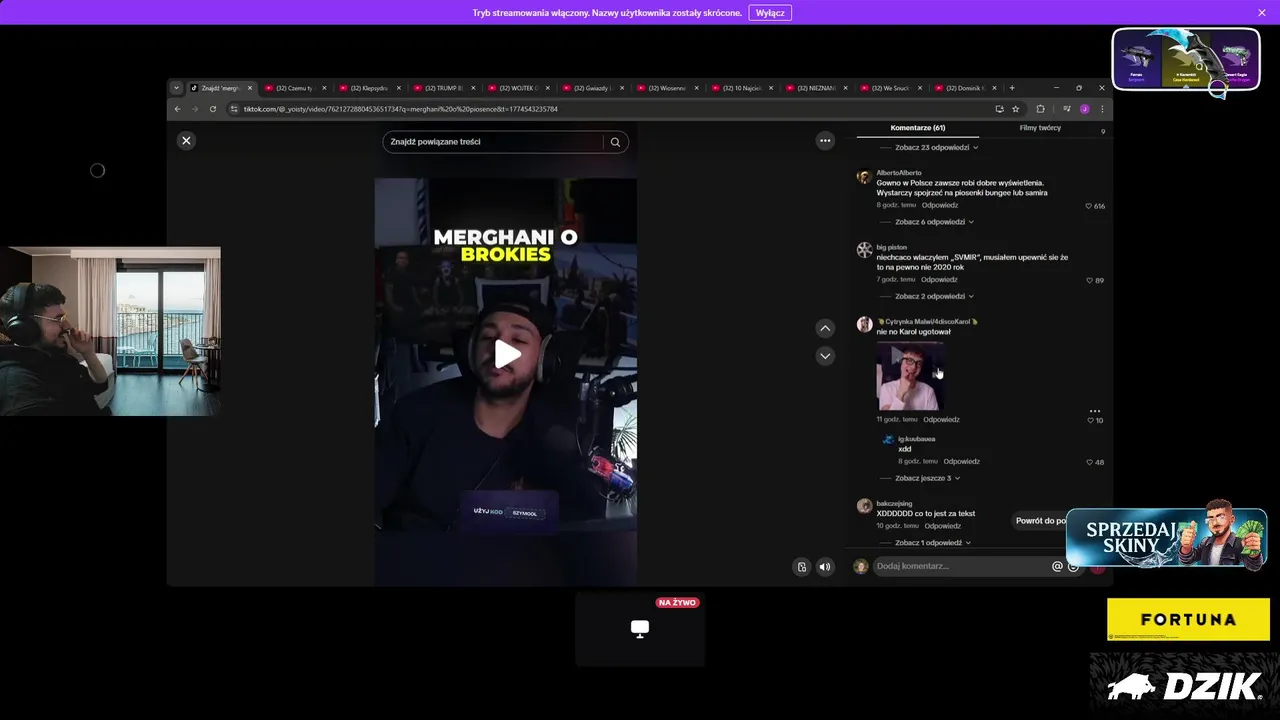Reply to Cytrynka's comment via Odpowiedz

(x=941, y=420)
